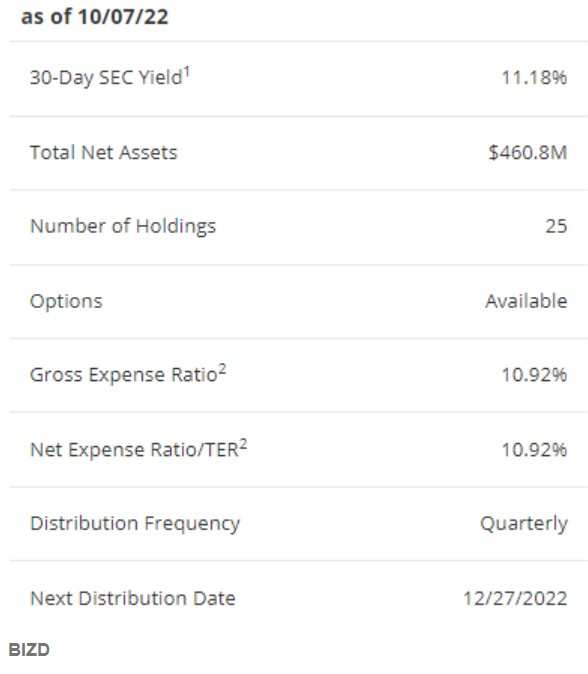Select the Net Expense Ratio 10.92% value

pos(534,450)
